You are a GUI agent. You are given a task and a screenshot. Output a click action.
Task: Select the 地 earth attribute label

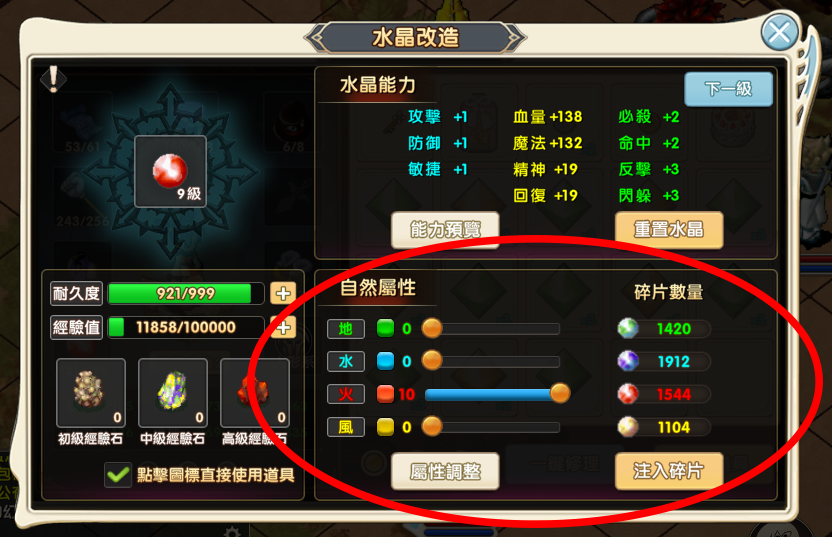[346, 329]
